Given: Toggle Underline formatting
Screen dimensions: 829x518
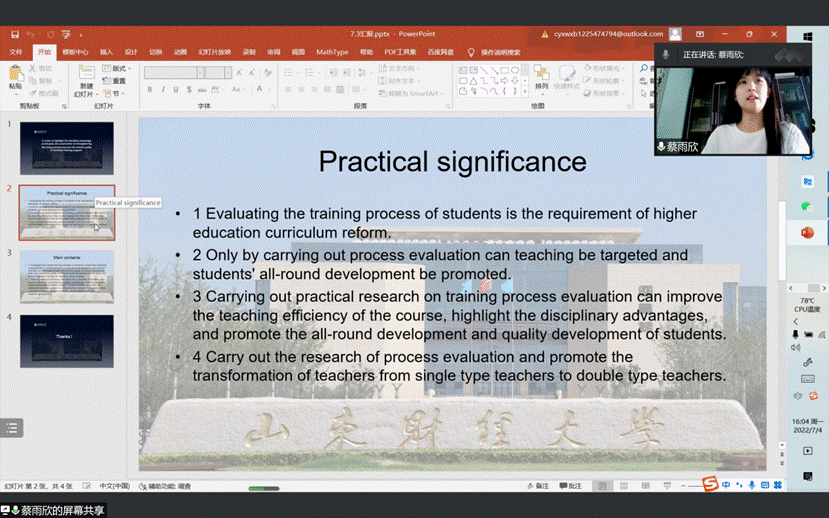Looking at the screenshot, I should point(176,90).
